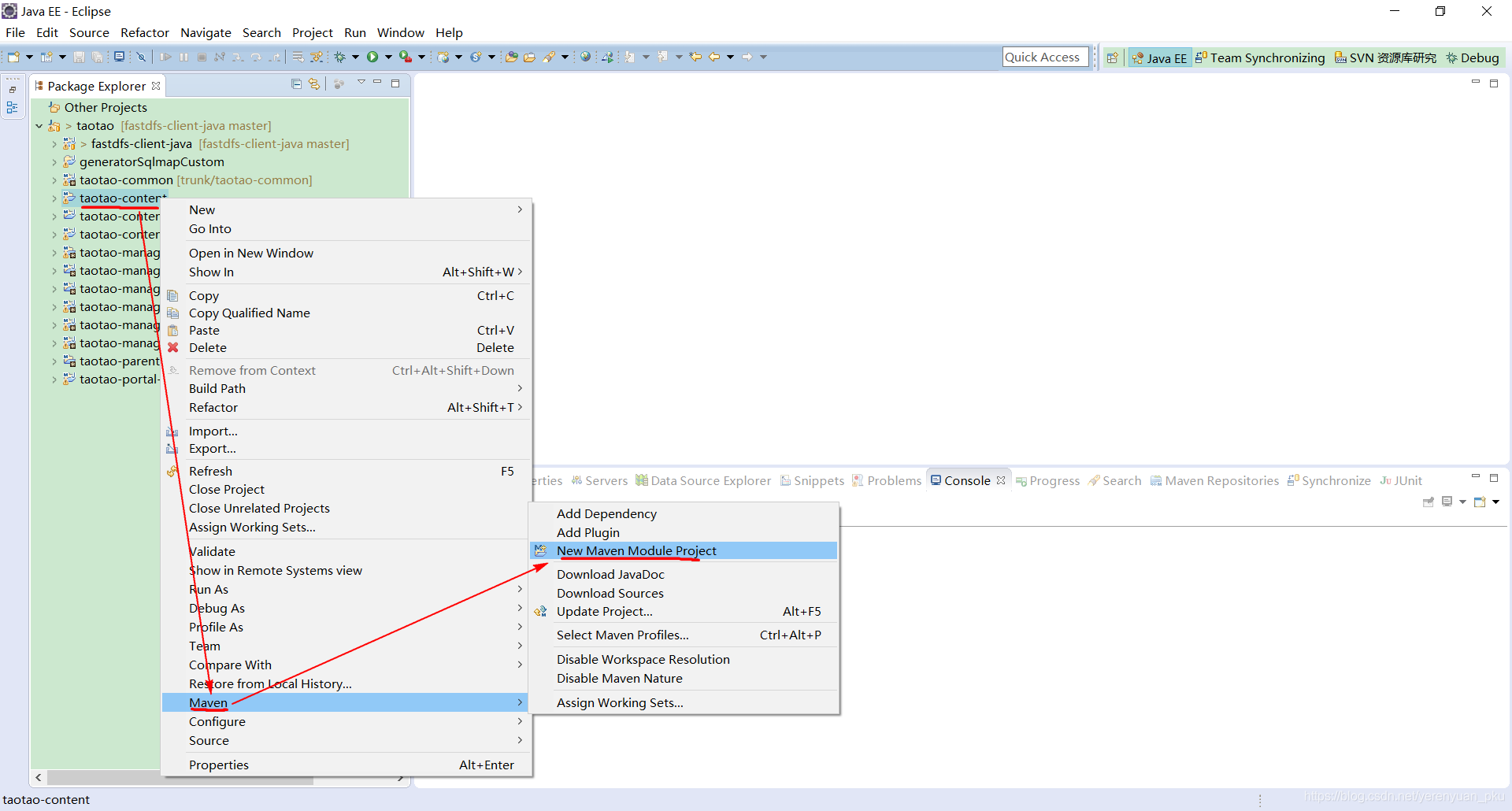The height and width of the screenshot is (811, 1512).
Task: Expand the generatorSqlmapCustom tree node
Action: 54,162
